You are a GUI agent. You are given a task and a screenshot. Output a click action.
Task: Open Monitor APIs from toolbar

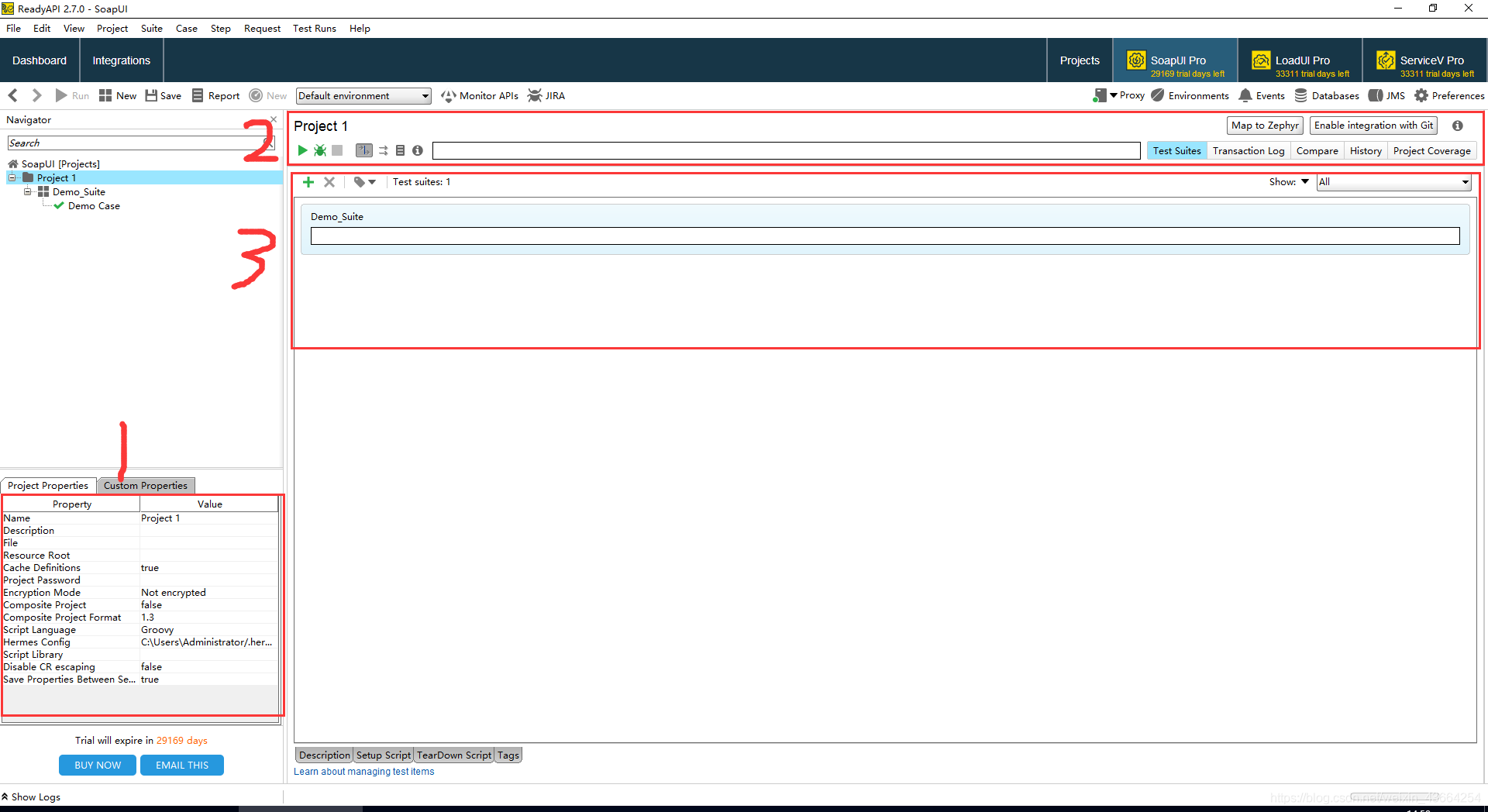(x=480, y=95)
